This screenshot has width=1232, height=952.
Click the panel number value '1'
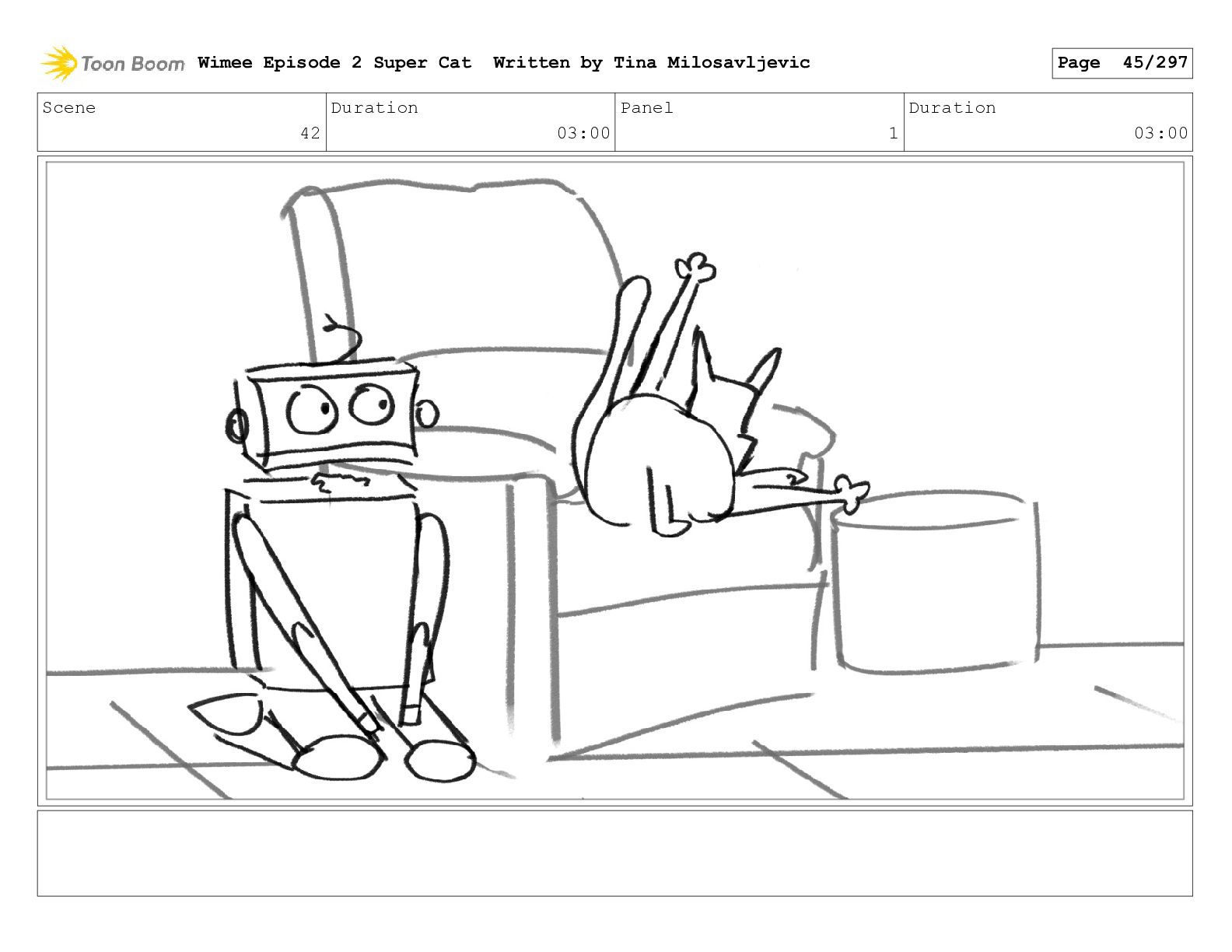pos(894,133)
